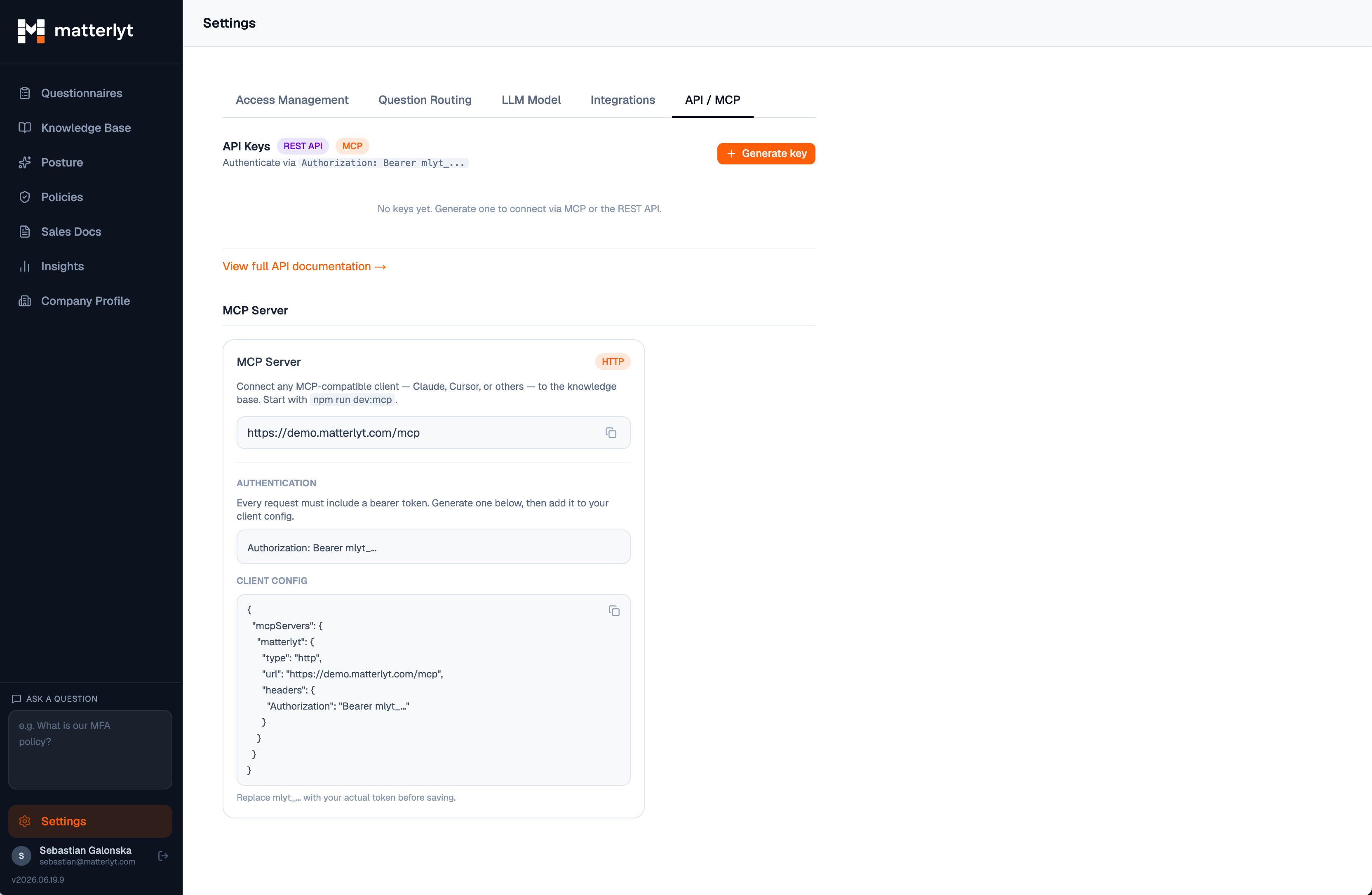Click the Insights bar chart icon
The width and height of the screenshot is (1372, 895).
click(x=25, y=266)
